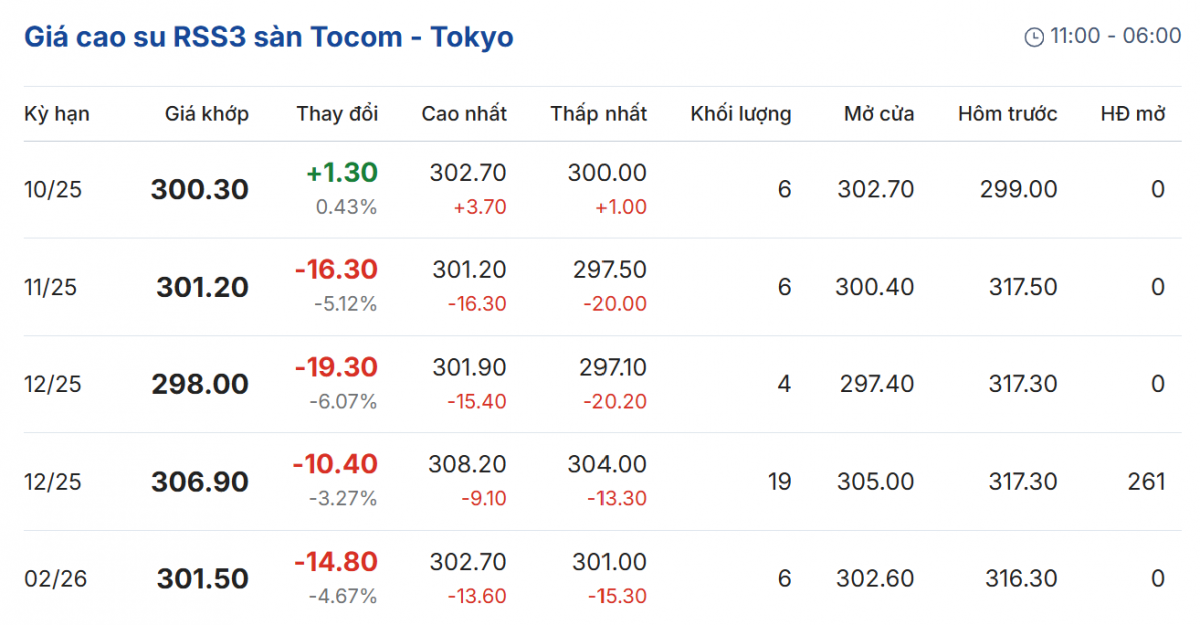Click the matched price 306.90
The width and height of the screenshot is (1200, 625).
coord(200,482)
